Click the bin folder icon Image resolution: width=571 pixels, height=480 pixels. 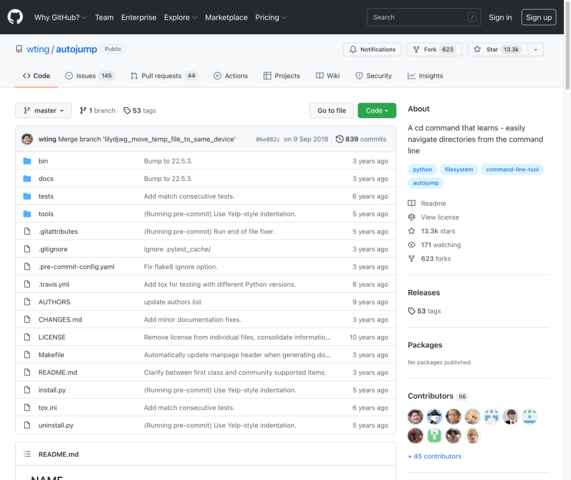point(27,161)
